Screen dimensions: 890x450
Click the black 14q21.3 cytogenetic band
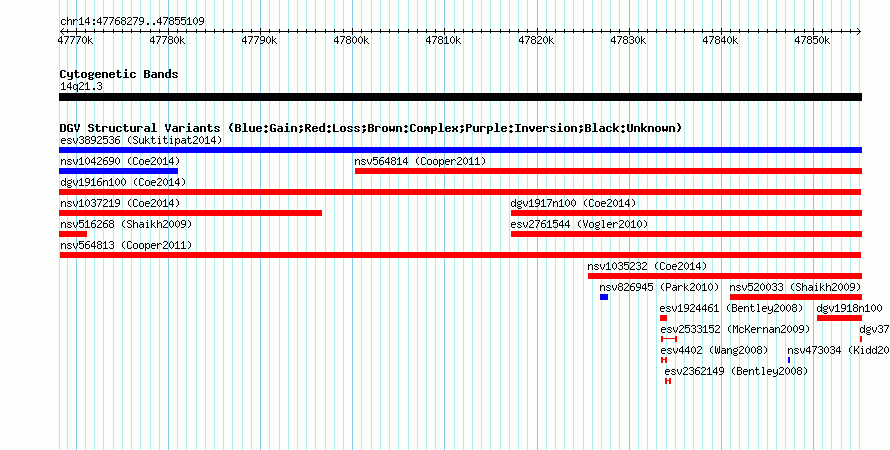(460, 97)
